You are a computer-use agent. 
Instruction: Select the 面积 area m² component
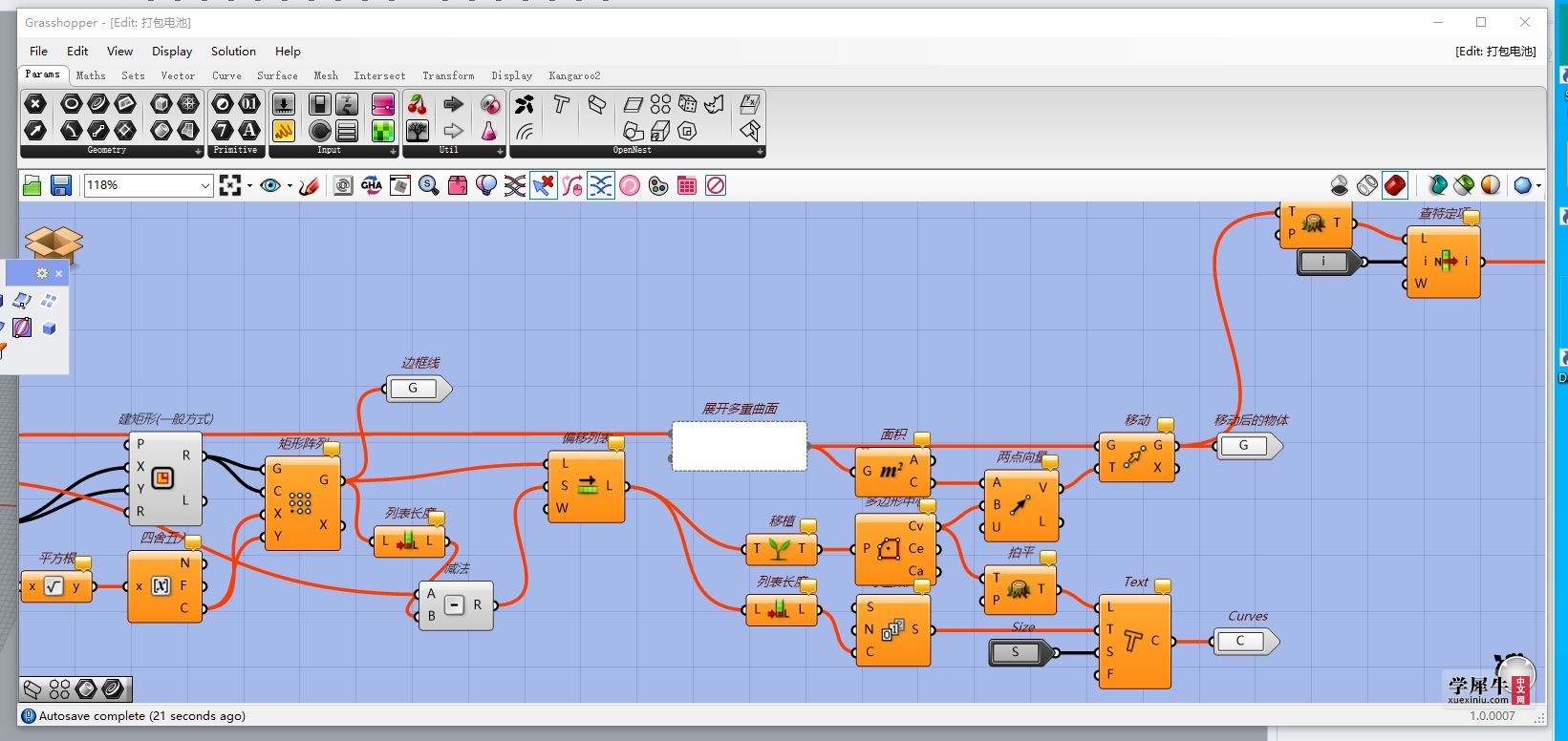(x=891, y=471)
